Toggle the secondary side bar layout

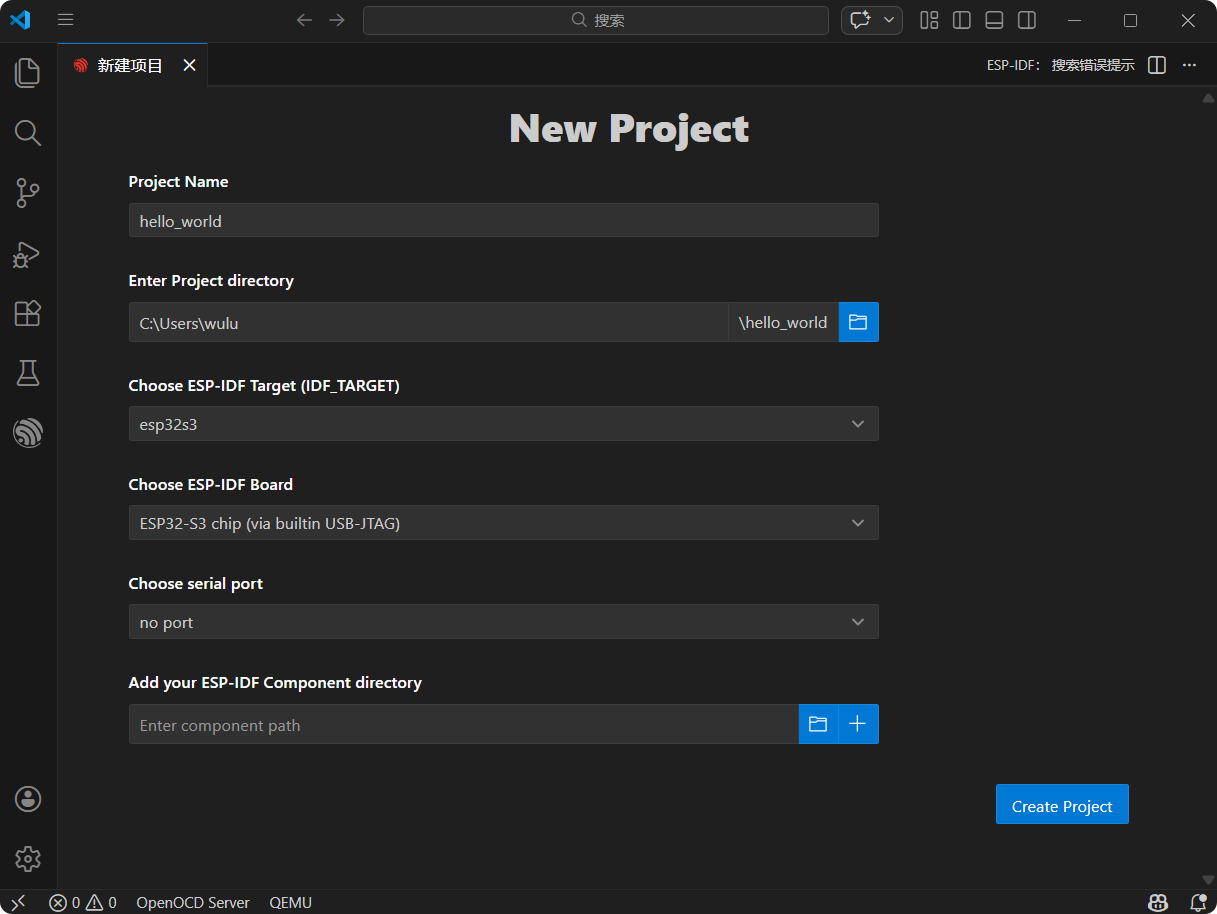(1026, 20)
